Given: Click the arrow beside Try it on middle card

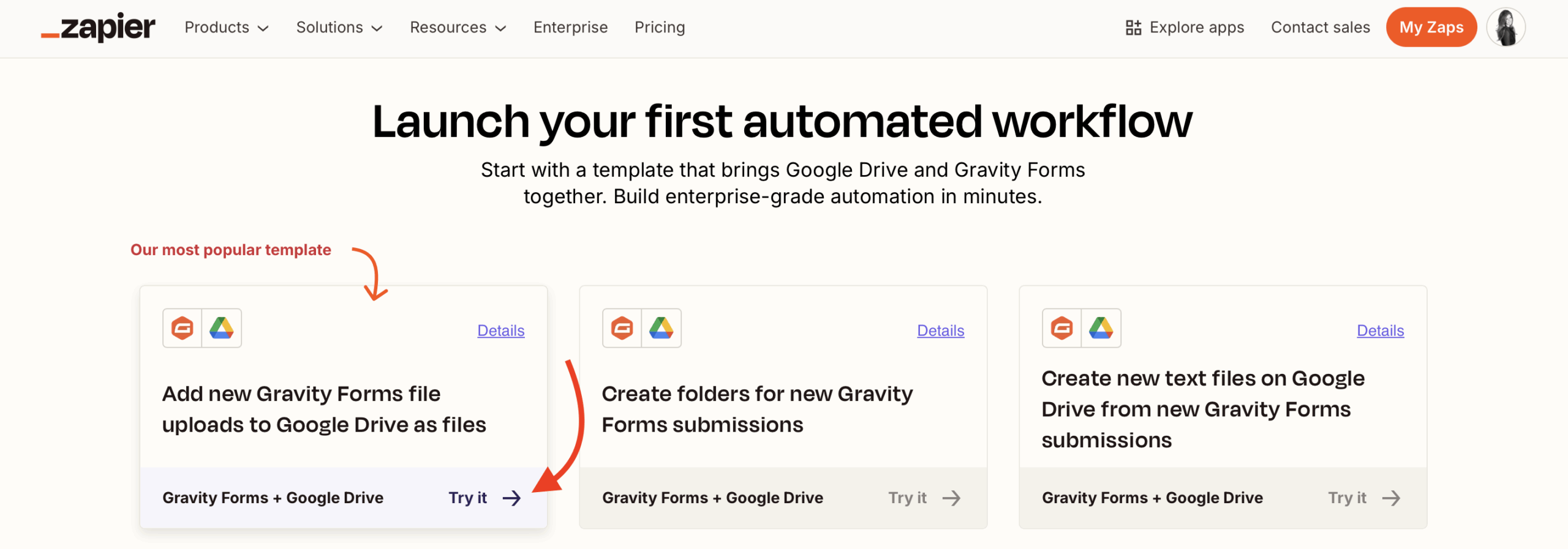Looking at the screenshot, I should [x=952, y=498].
